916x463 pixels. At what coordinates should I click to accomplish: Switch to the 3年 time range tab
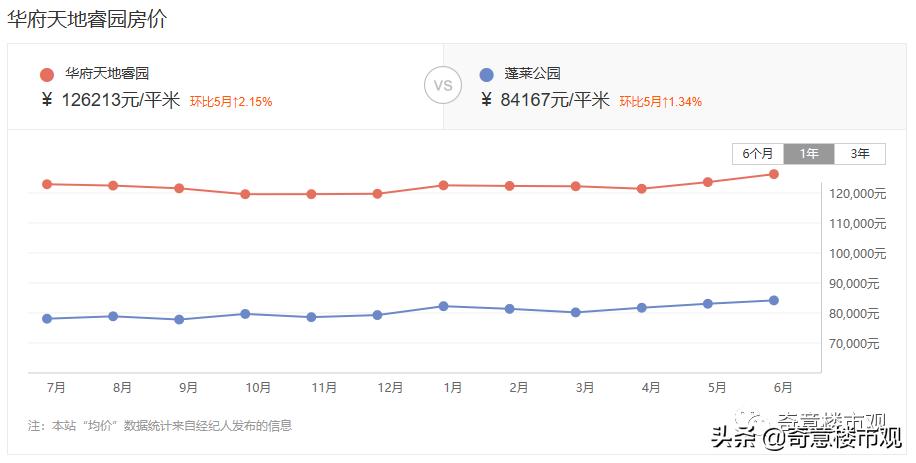860,153
